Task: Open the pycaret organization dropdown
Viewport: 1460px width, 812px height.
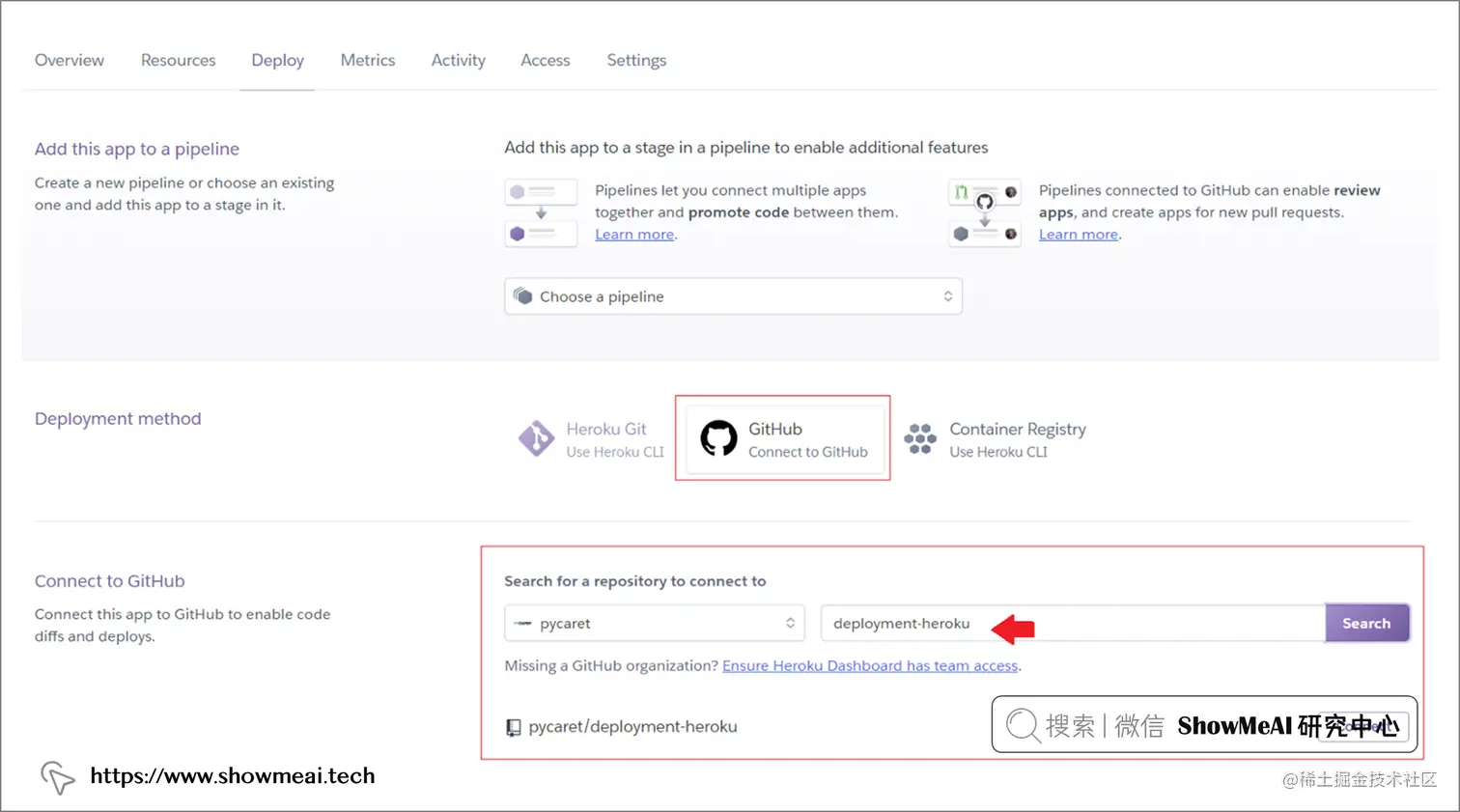Action: pos(654,624)
